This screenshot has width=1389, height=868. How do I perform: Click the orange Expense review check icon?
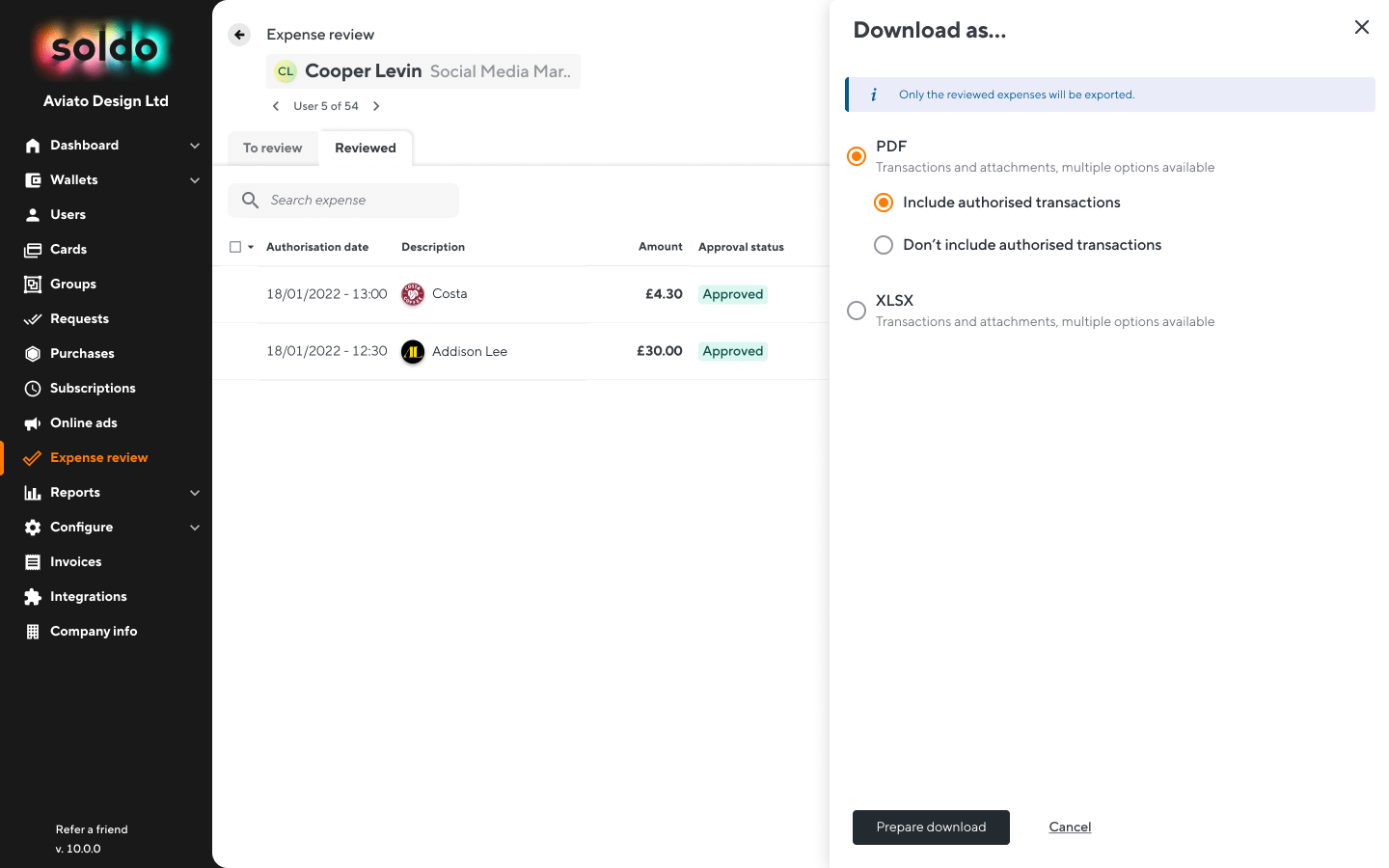(x=33, y=458)
